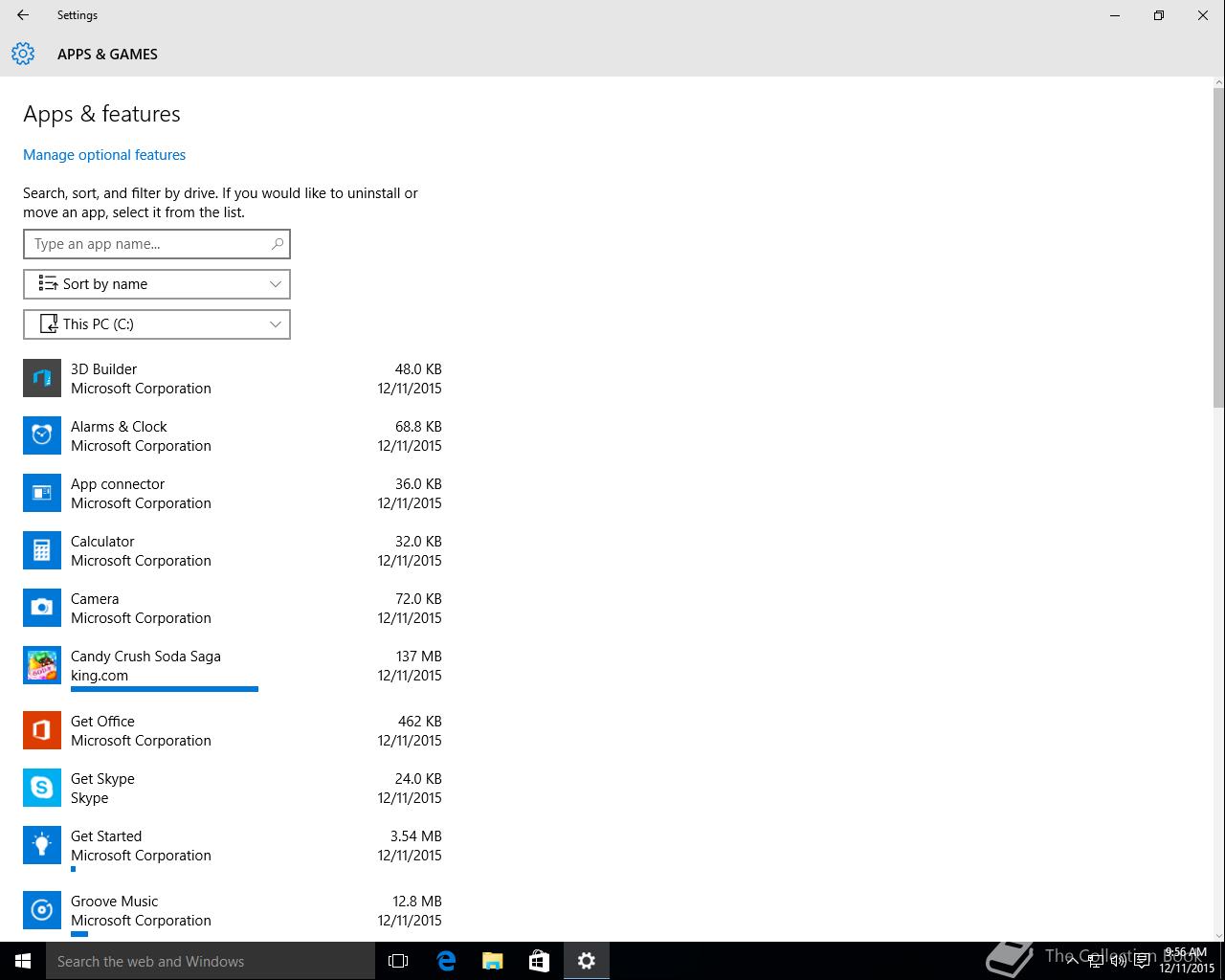Click in the Type an app name field

157,244
